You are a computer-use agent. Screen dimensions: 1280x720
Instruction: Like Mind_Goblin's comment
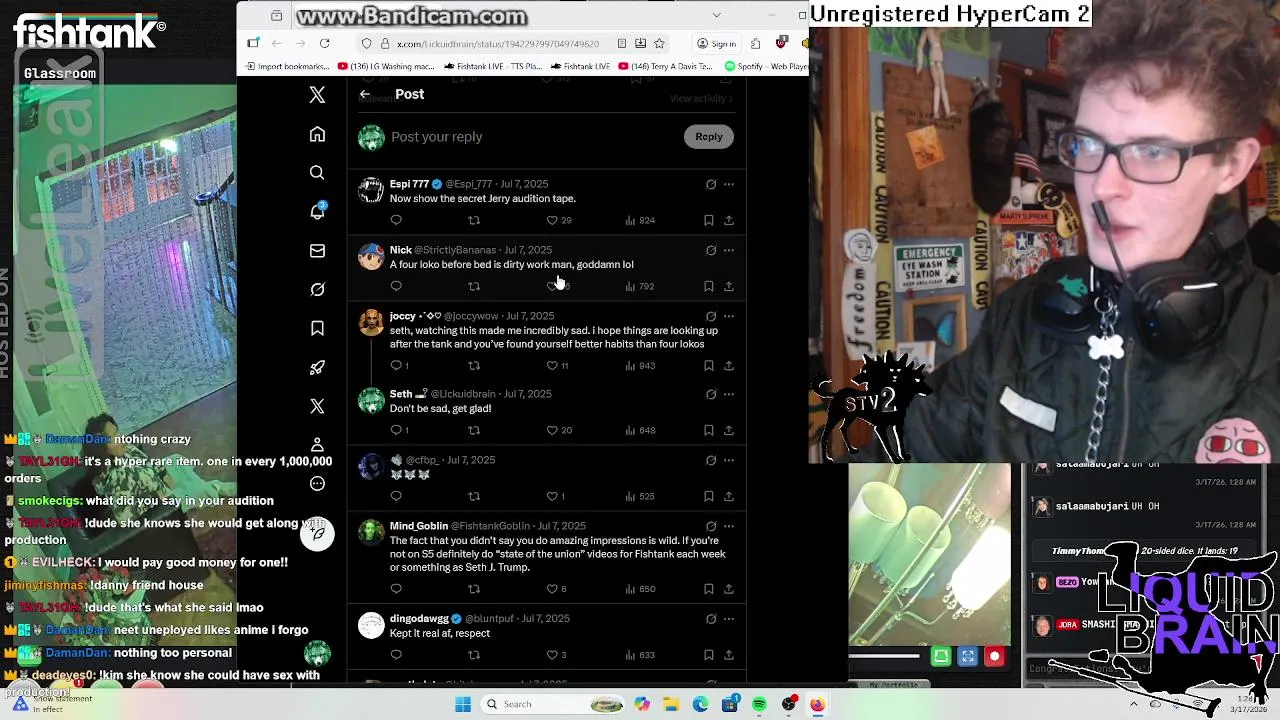pos(556,589)
